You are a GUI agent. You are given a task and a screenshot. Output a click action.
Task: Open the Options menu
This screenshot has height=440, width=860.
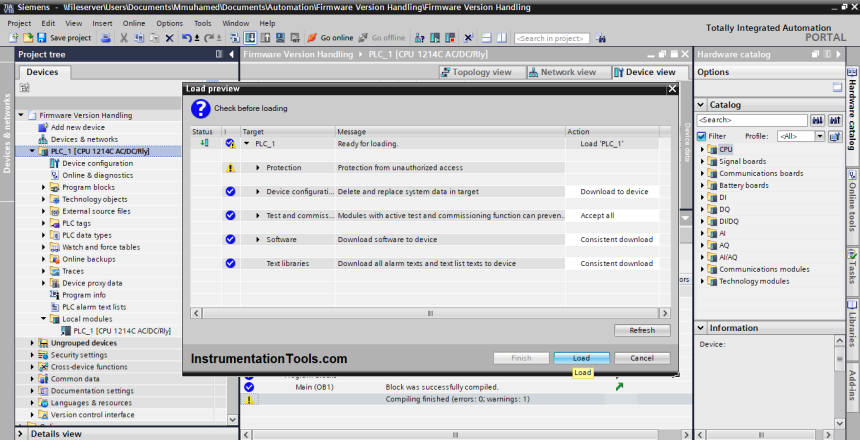point(169,23)
